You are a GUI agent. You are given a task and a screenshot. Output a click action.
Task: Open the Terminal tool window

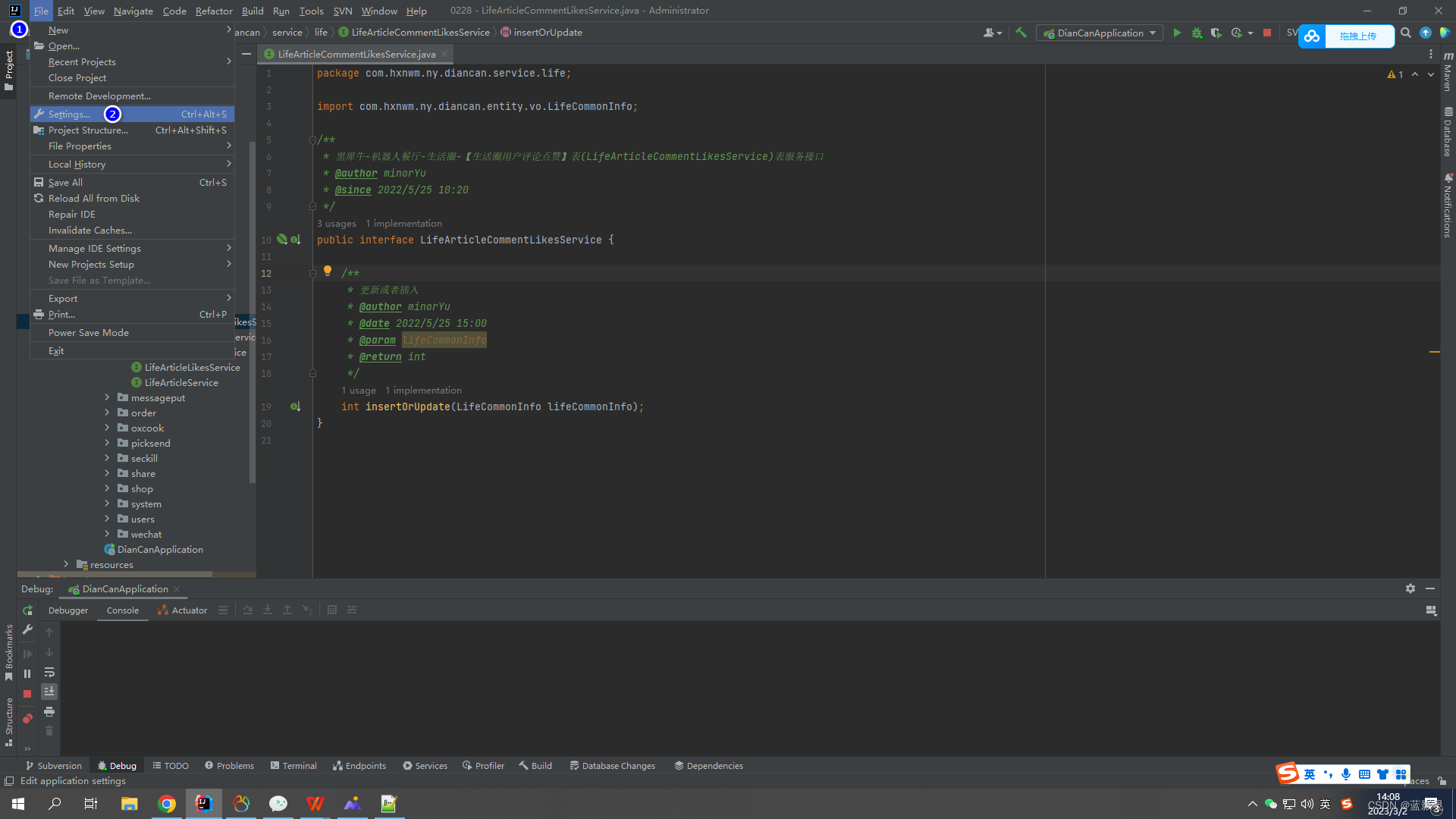[293, 766]
